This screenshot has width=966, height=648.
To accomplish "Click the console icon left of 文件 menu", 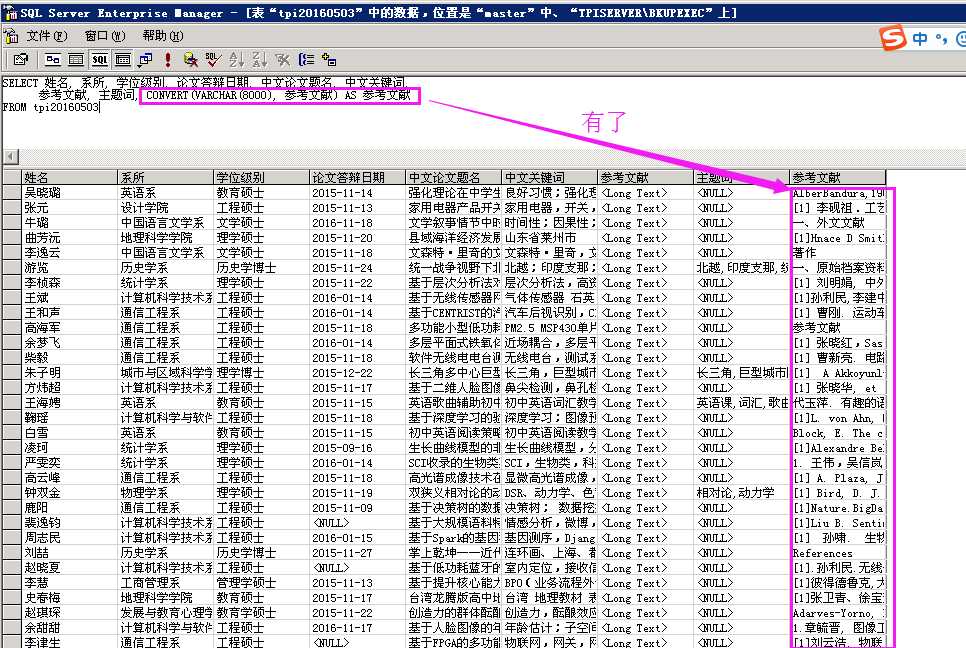I will point(11,36).
